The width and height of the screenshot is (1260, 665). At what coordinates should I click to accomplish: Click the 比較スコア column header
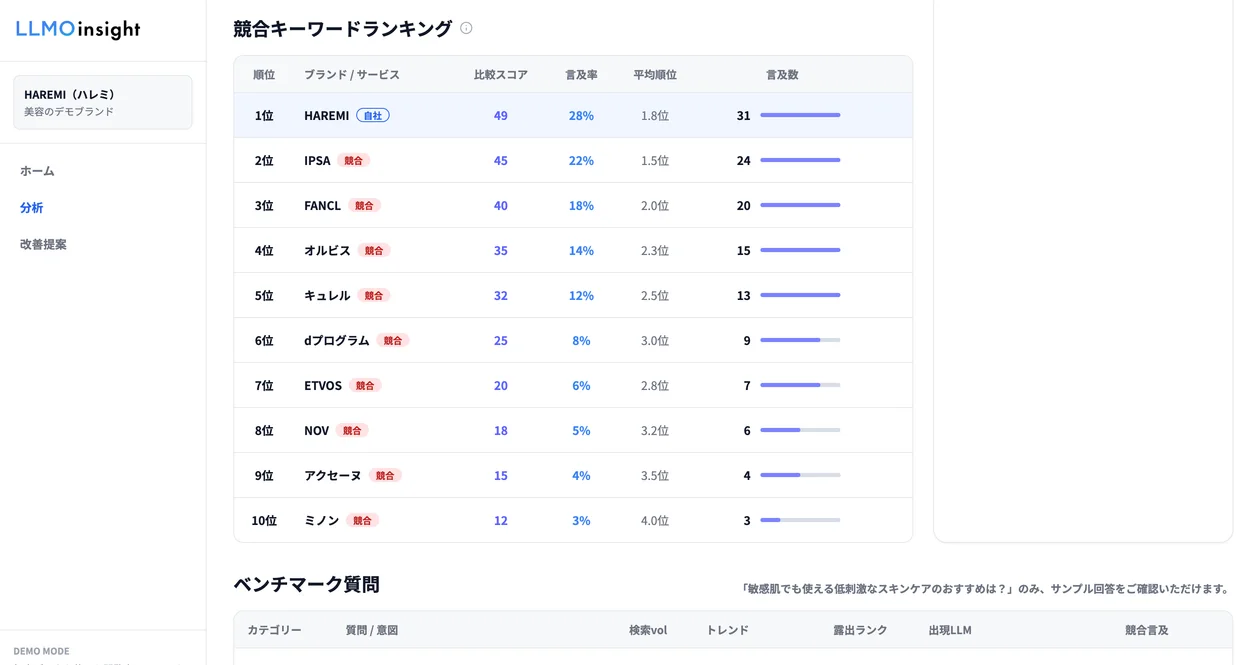[x=501, y=75]
